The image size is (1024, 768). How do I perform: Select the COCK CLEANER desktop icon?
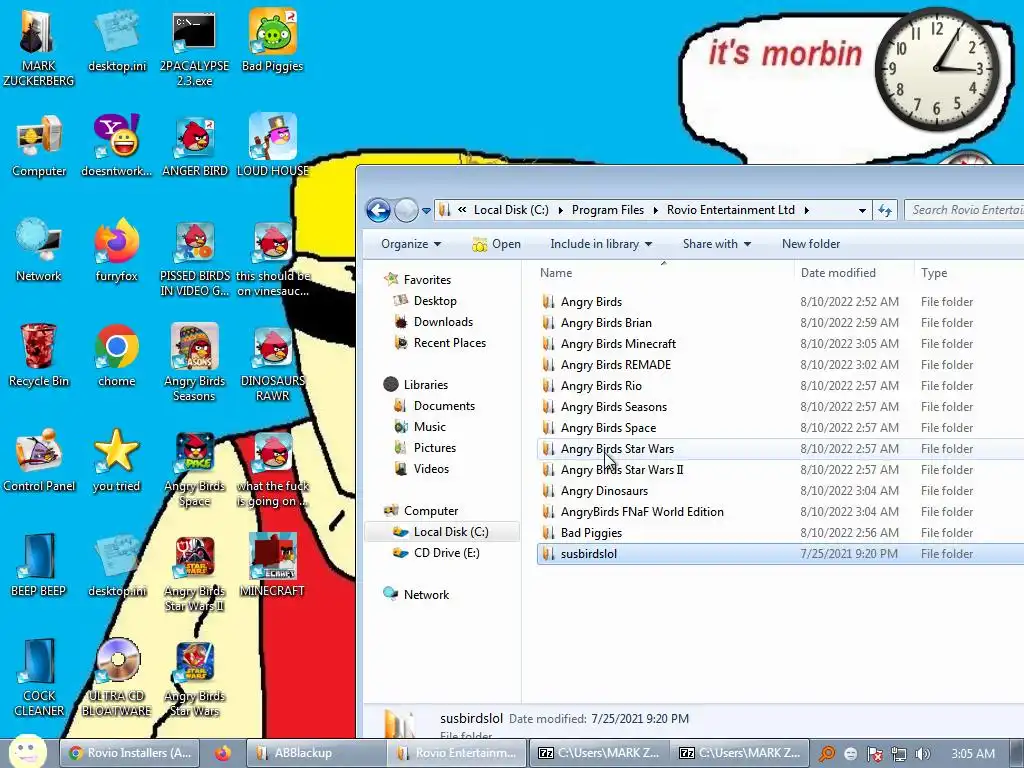[39, 678]
